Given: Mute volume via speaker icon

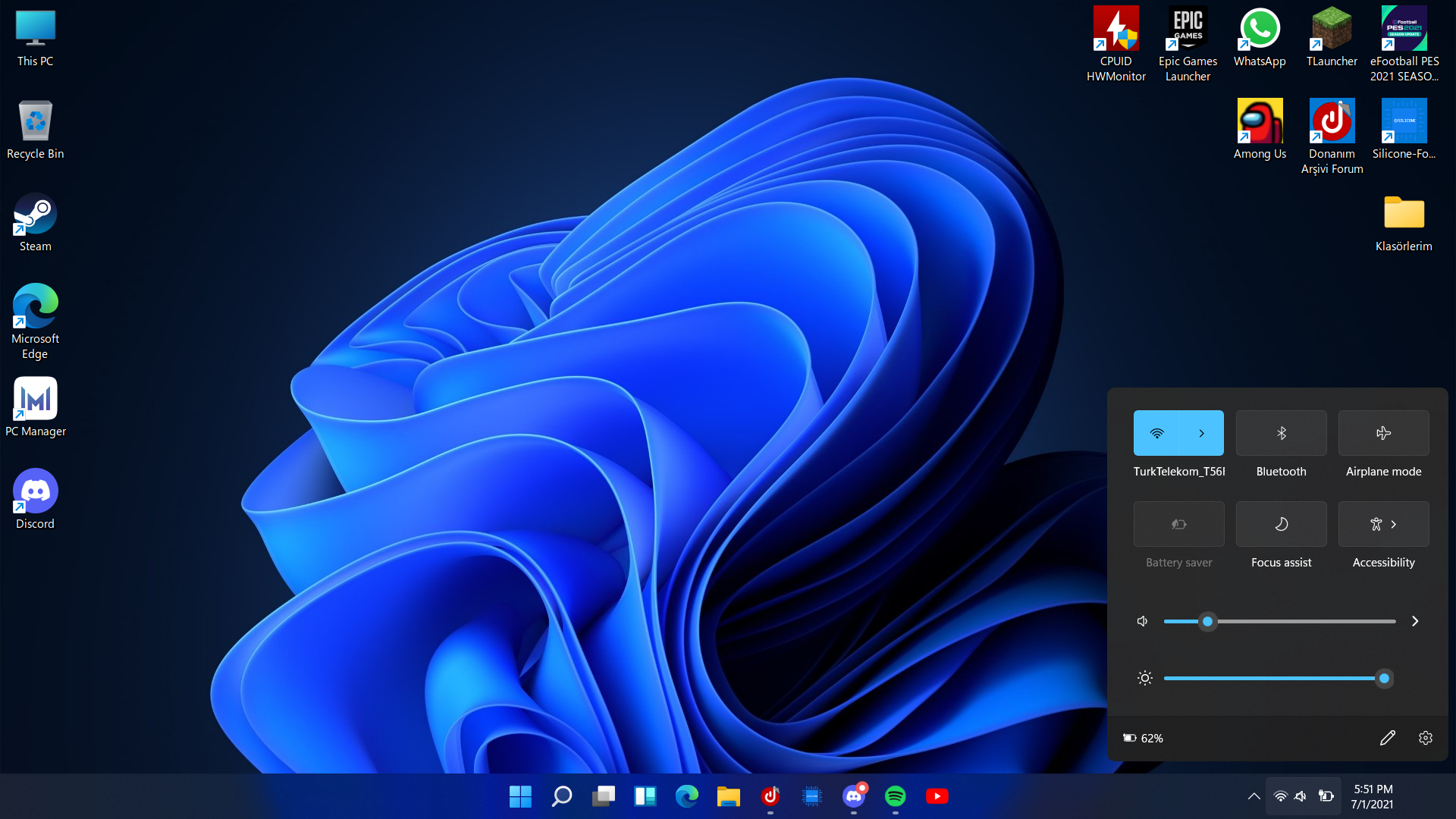Looking at the screenshot, I should pyautogui.click(x=1143, y=621).
